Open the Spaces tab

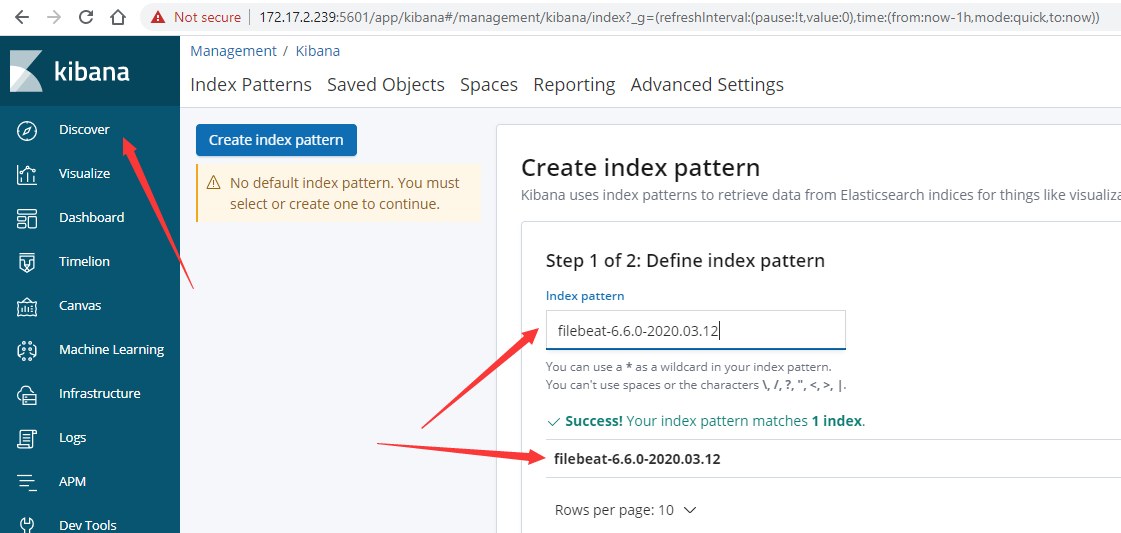[x=489, y=84]
